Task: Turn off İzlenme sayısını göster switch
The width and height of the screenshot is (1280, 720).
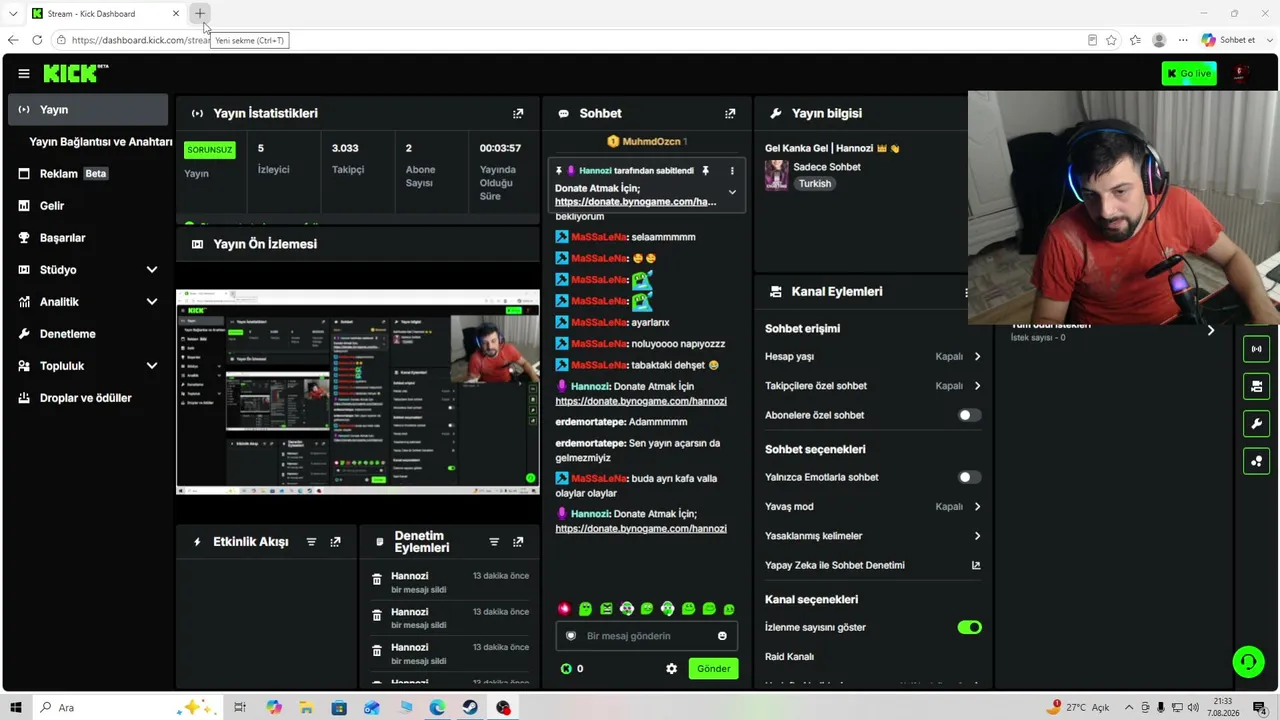Action: 969,627
